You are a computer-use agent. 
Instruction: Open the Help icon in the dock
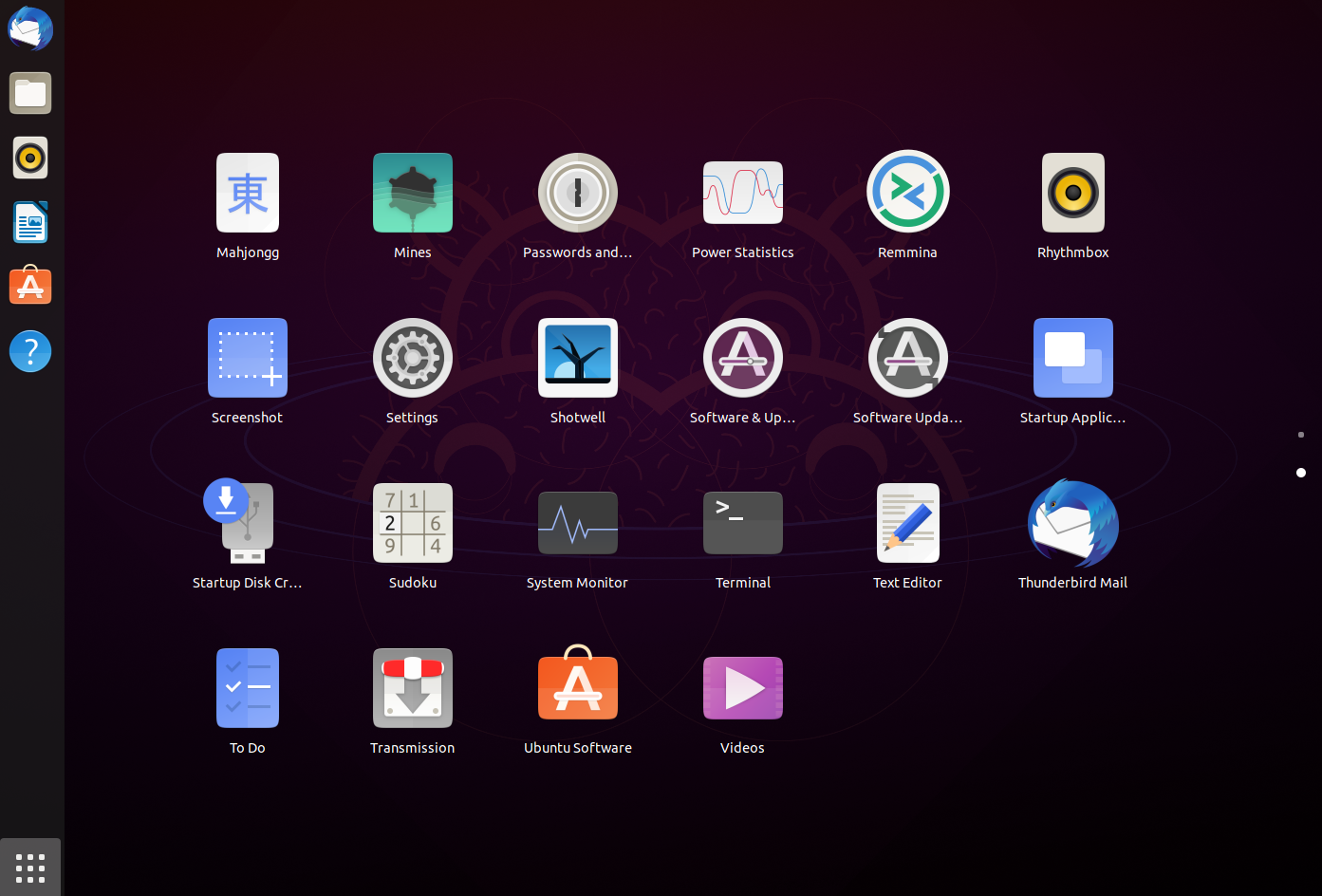[30, 351]
